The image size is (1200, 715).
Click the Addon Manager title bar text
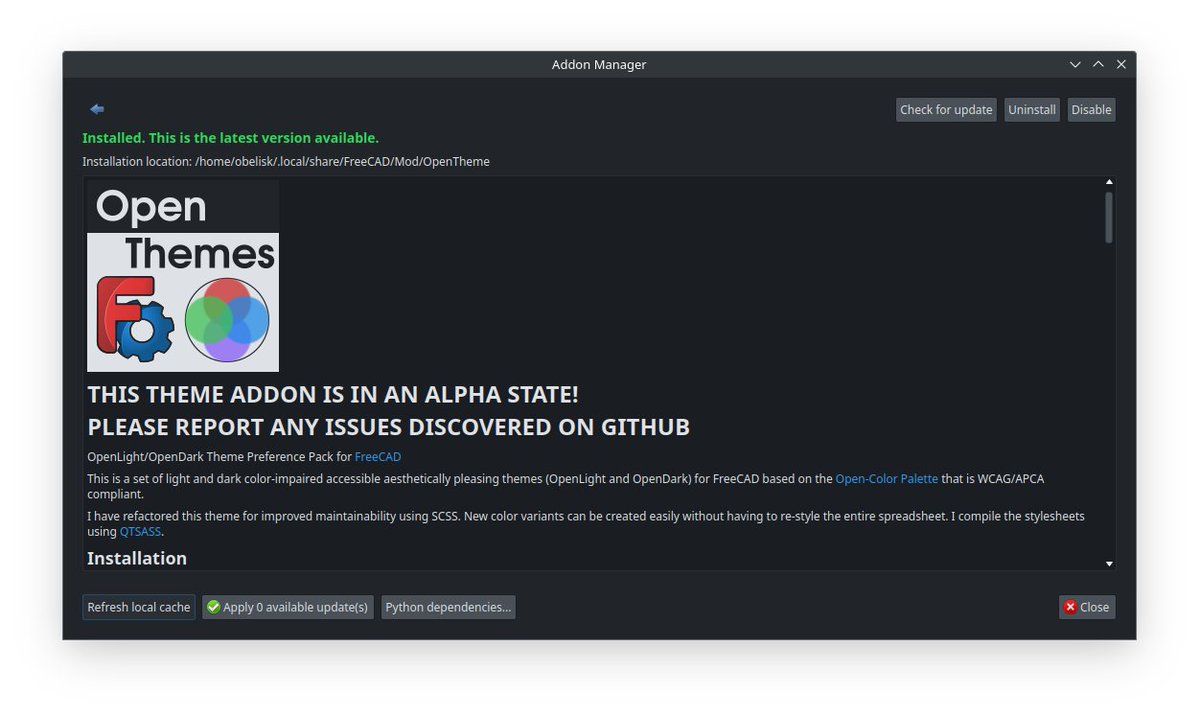pyautogui.click(x=599, y=64)
